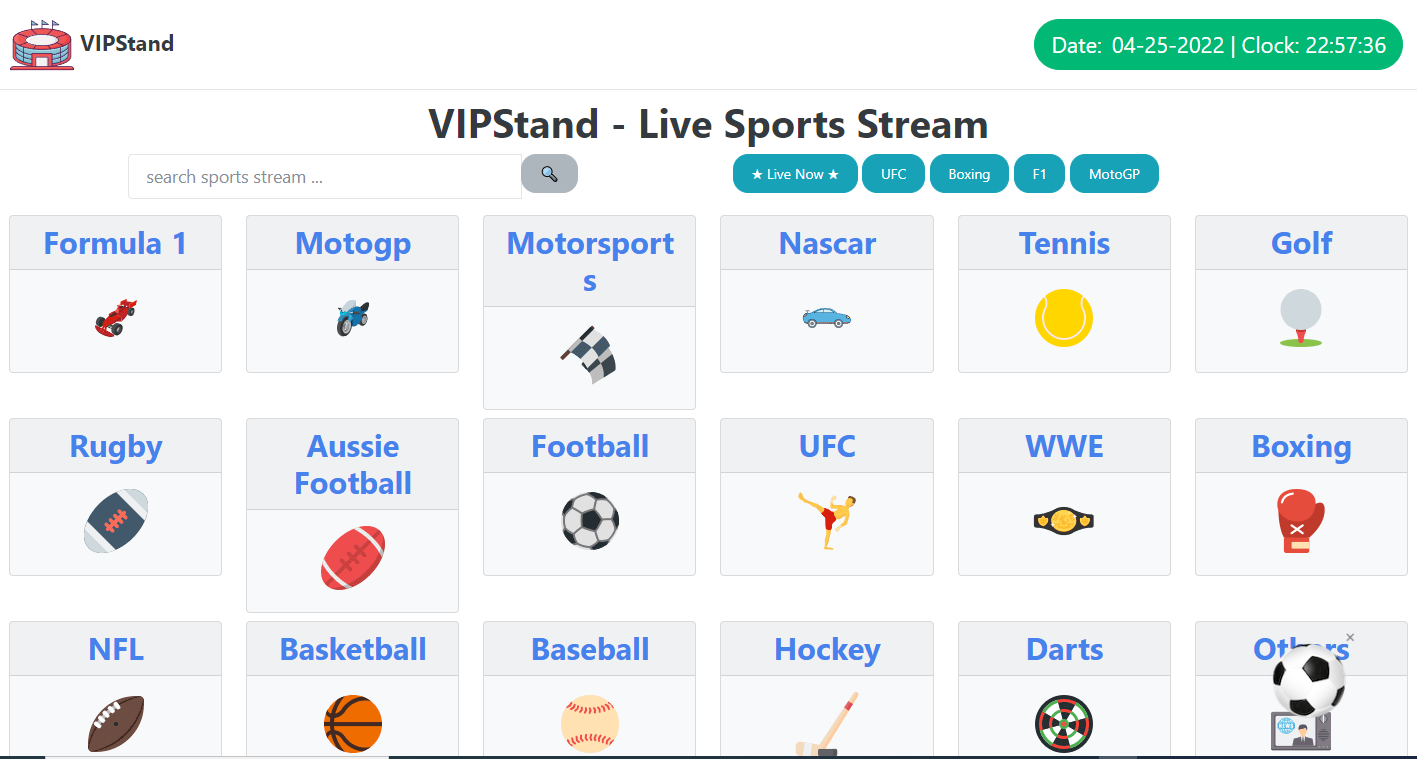This screenshot has height=759, width=1417.
Task: Open the Nascar category link
Action: [827, 243]
